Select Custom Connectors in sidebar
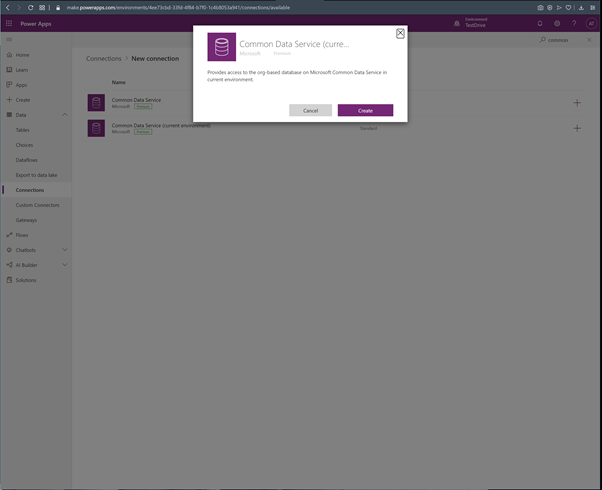Image resolution: width=602 pixels, height=490 pixels. (x=37, y=205)
